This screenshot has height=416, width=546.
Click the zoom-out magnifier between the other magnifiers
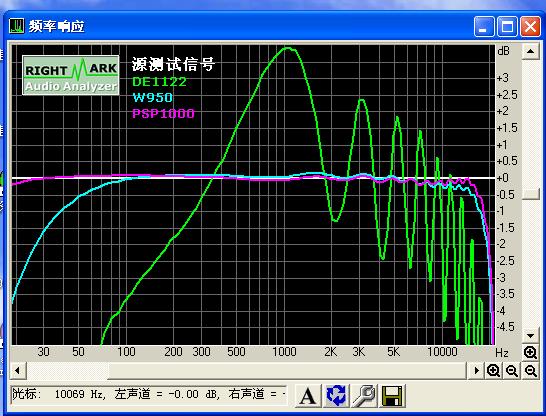pyautogui.click(x=512, y=370)
